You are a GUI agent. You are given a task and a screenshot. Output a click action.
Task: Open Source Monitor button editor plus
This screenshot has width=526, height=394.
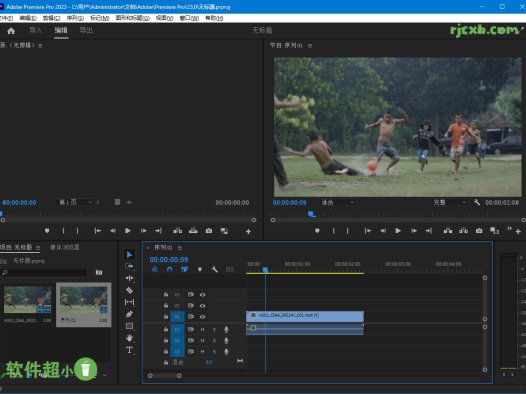(x=248, y=231)
